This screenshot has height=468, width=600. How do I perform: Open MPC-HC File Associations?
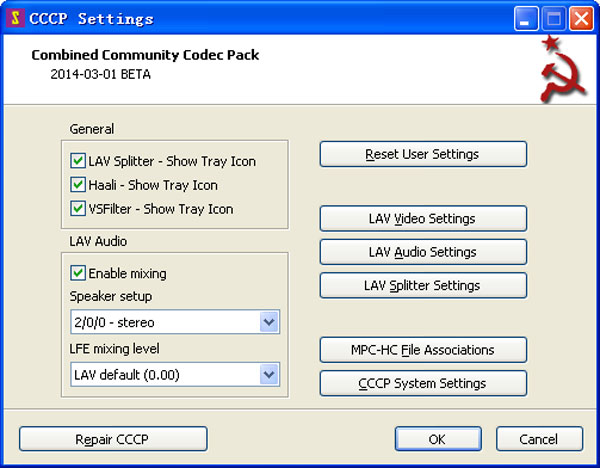tap(423, 350)
